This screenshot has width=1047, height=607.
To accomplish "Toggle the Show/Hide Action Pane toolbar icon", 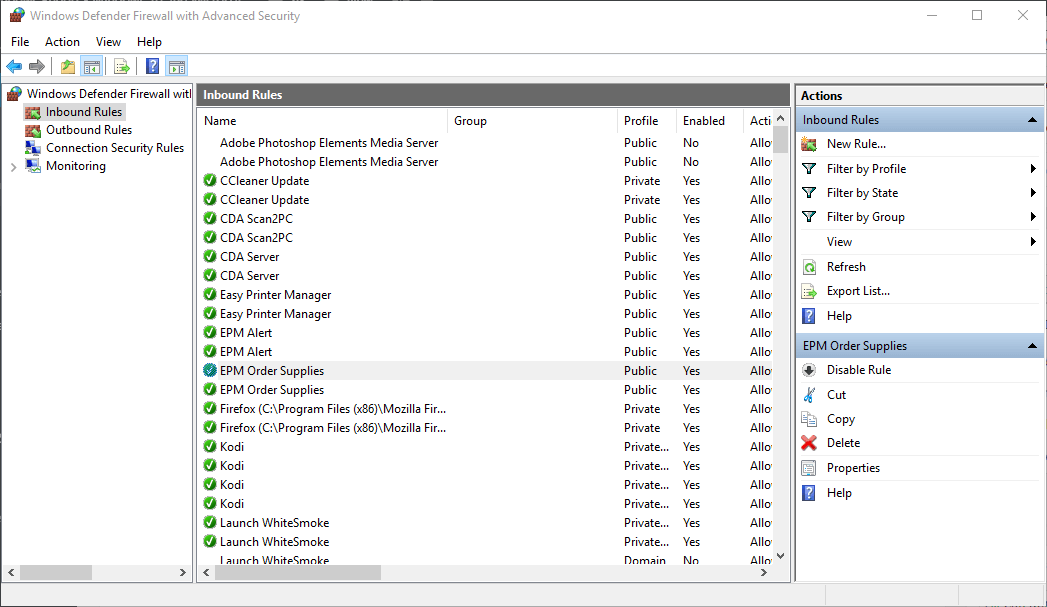I will 176,66.
